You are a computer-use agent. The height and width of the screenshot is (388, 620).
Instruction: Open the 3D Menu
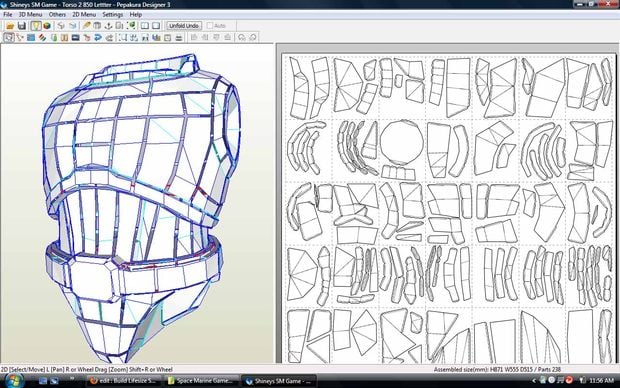pyautogui.click(x=30, y=14)
